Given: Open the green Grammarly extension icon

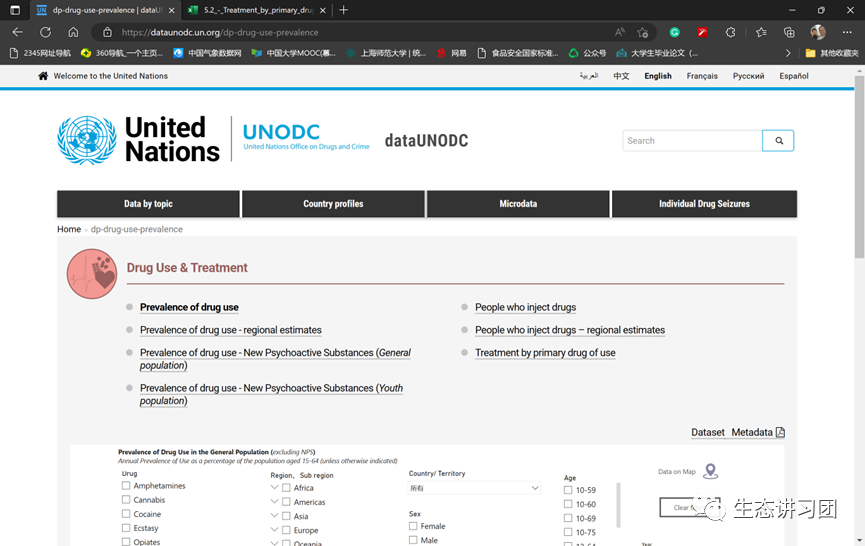Looking at the screenshot, I should [674, 32].
